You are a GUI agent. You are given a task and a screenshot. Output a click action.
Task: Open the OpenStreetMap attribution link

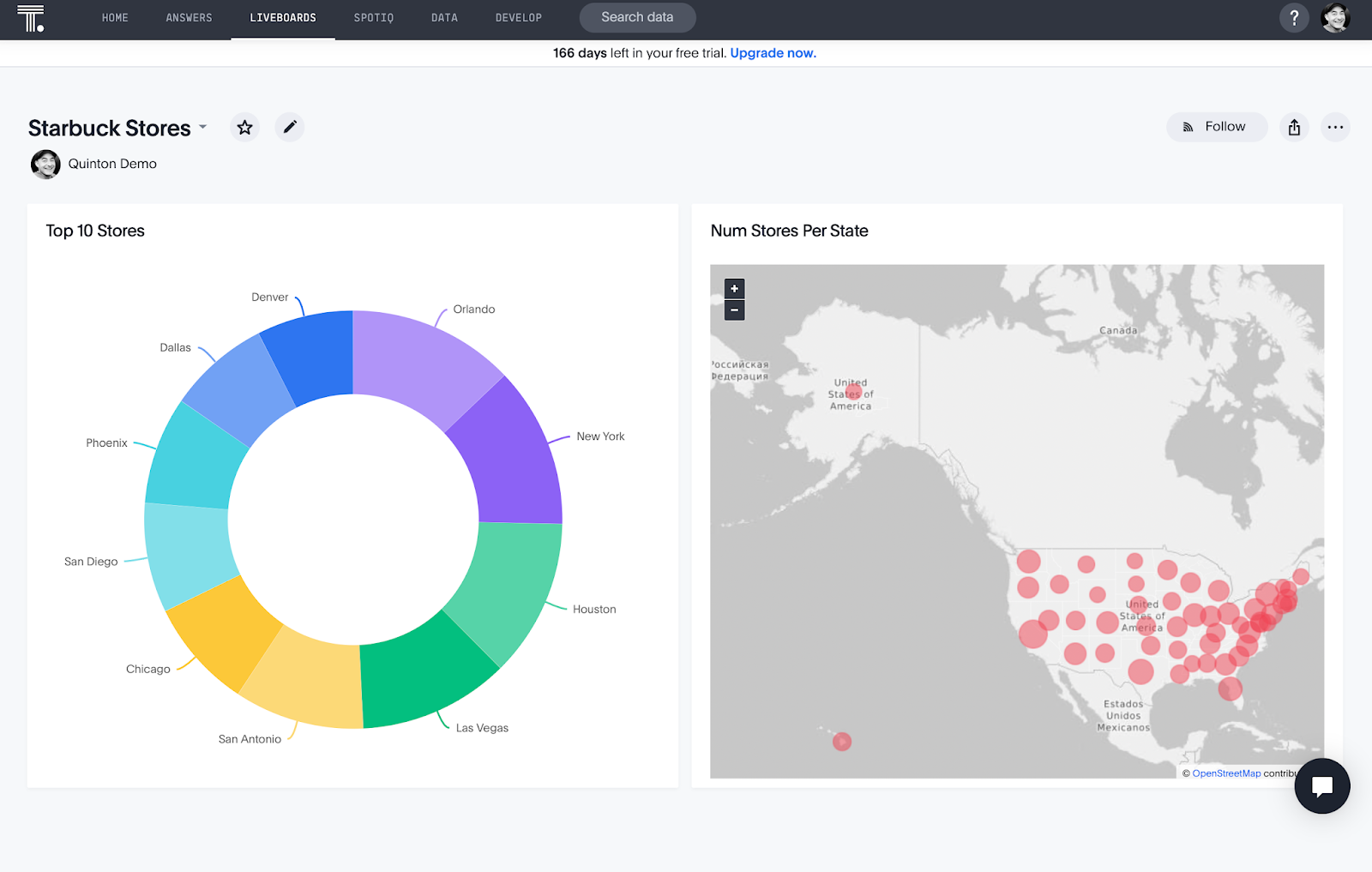click(1226, 773)
